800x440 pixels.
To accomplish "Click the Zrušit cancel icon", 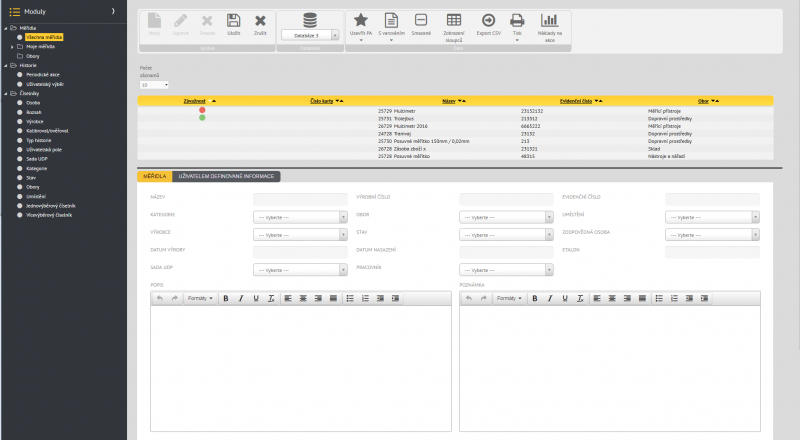I will click(260, 21).
